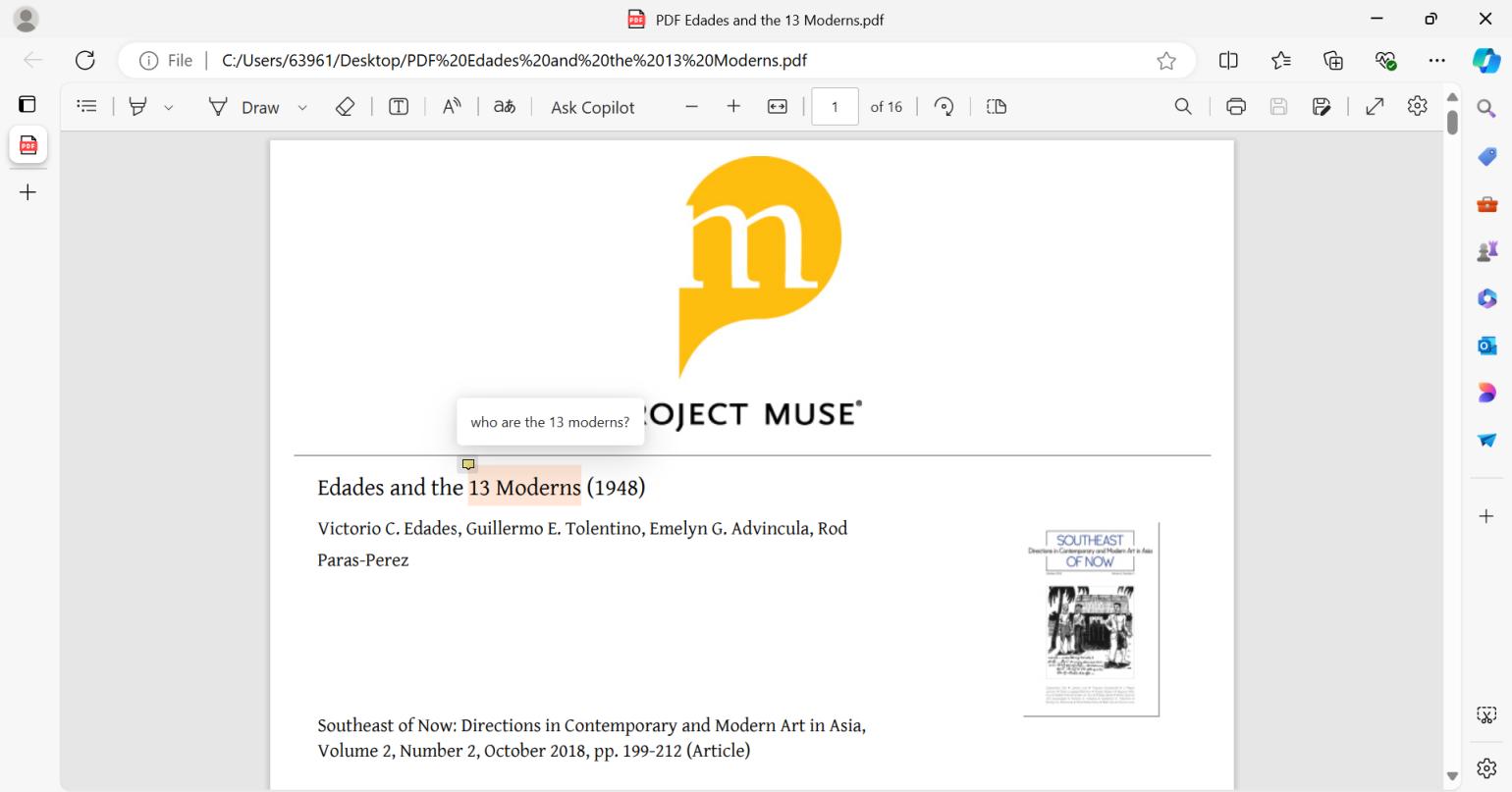The height and width of the screenshot is (792, 1512).
Task: Select the PDF vertical tab
Action: coord(27,145)
